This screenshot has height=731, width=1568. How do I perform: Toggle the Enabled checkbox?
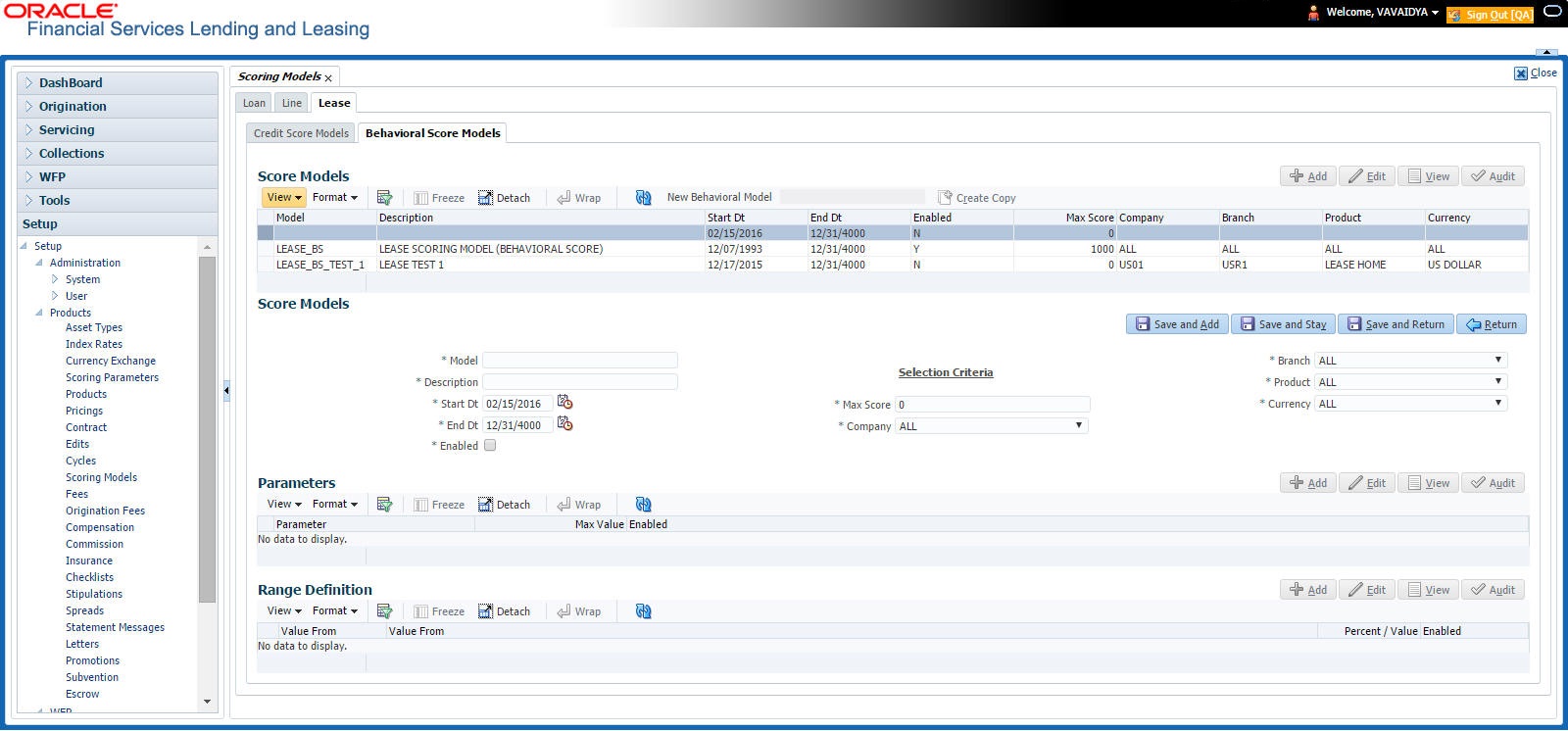[x=490, y=445]
